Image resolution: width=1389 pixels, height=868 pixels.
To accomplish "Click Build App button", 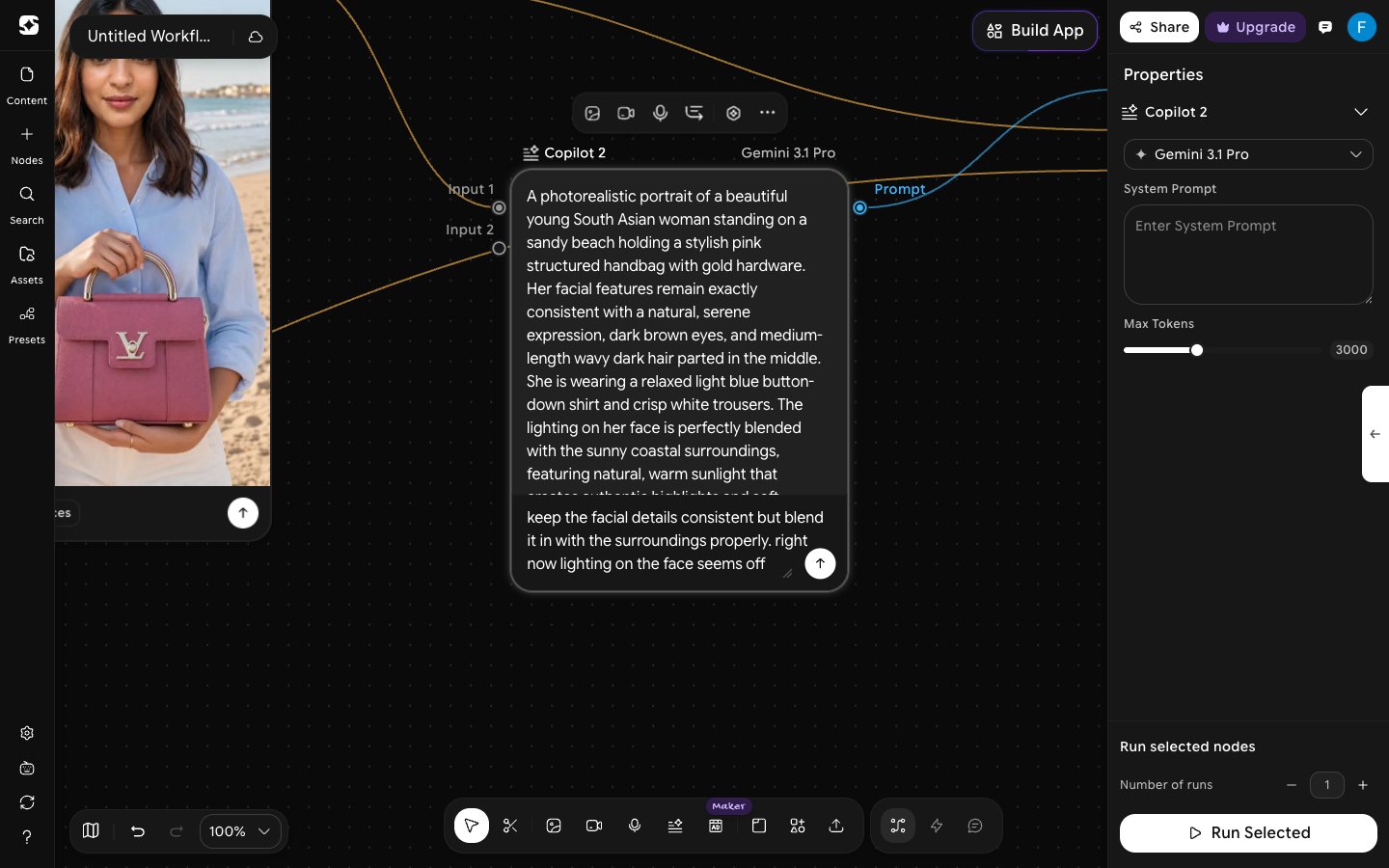I will point(1035,31).
